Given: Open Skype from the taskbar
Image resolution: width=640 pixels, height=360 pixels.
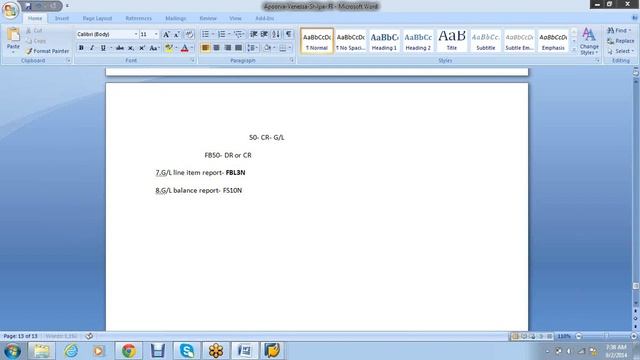Looking at the screenshot, I should pos(187,351).
